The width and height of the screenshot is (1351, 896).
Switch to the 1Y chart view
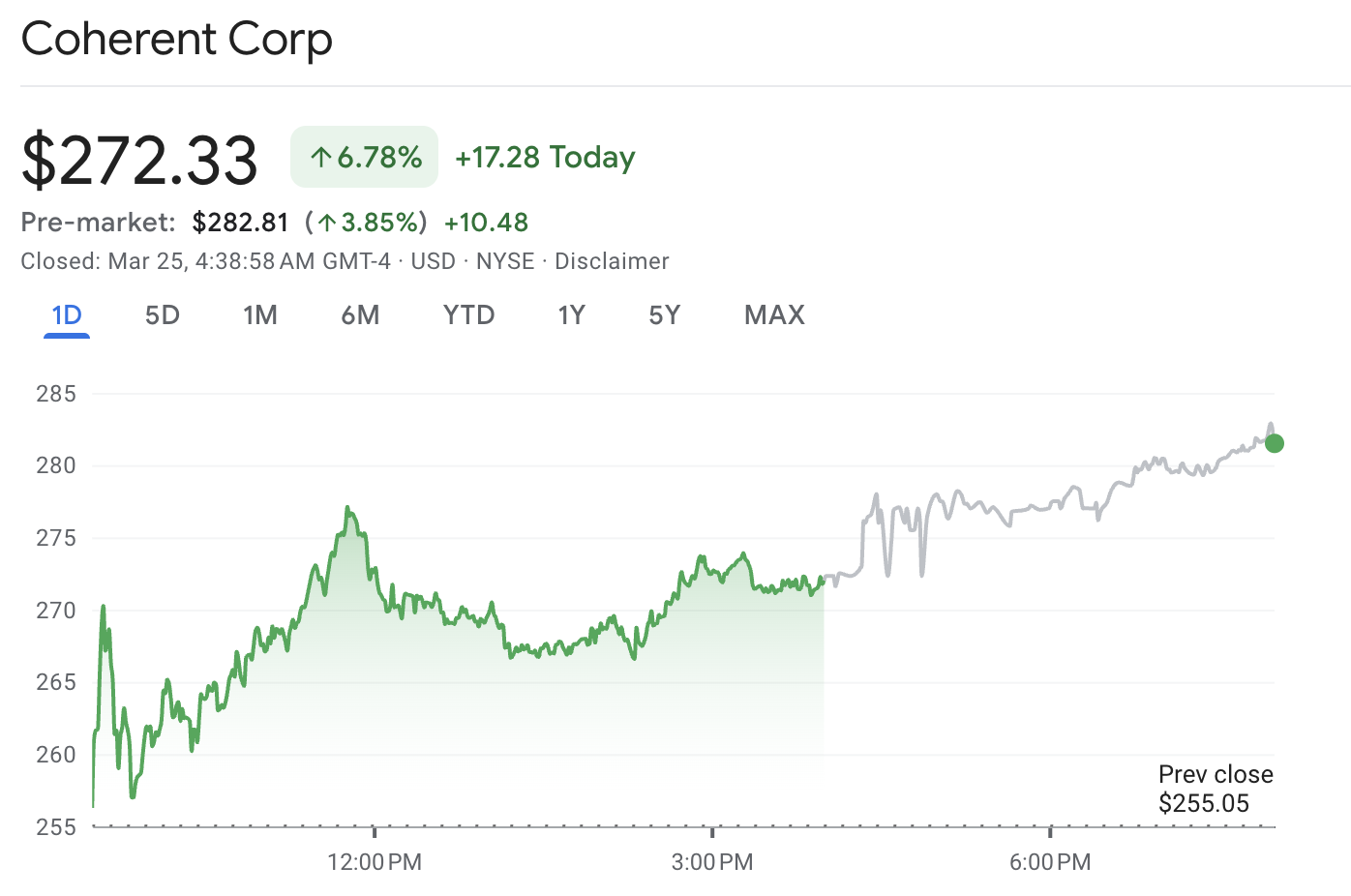[571, 314]
